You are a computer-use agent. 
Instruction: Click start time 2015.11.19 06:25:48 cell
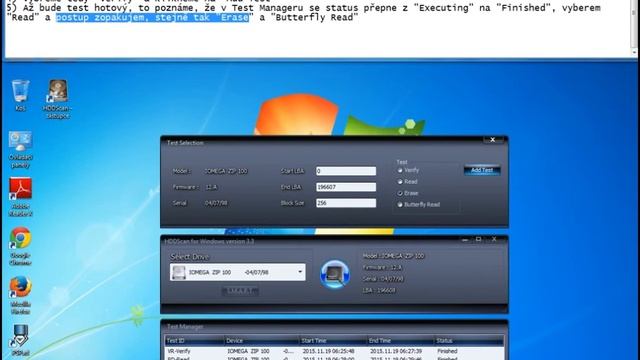coord(328,351)
